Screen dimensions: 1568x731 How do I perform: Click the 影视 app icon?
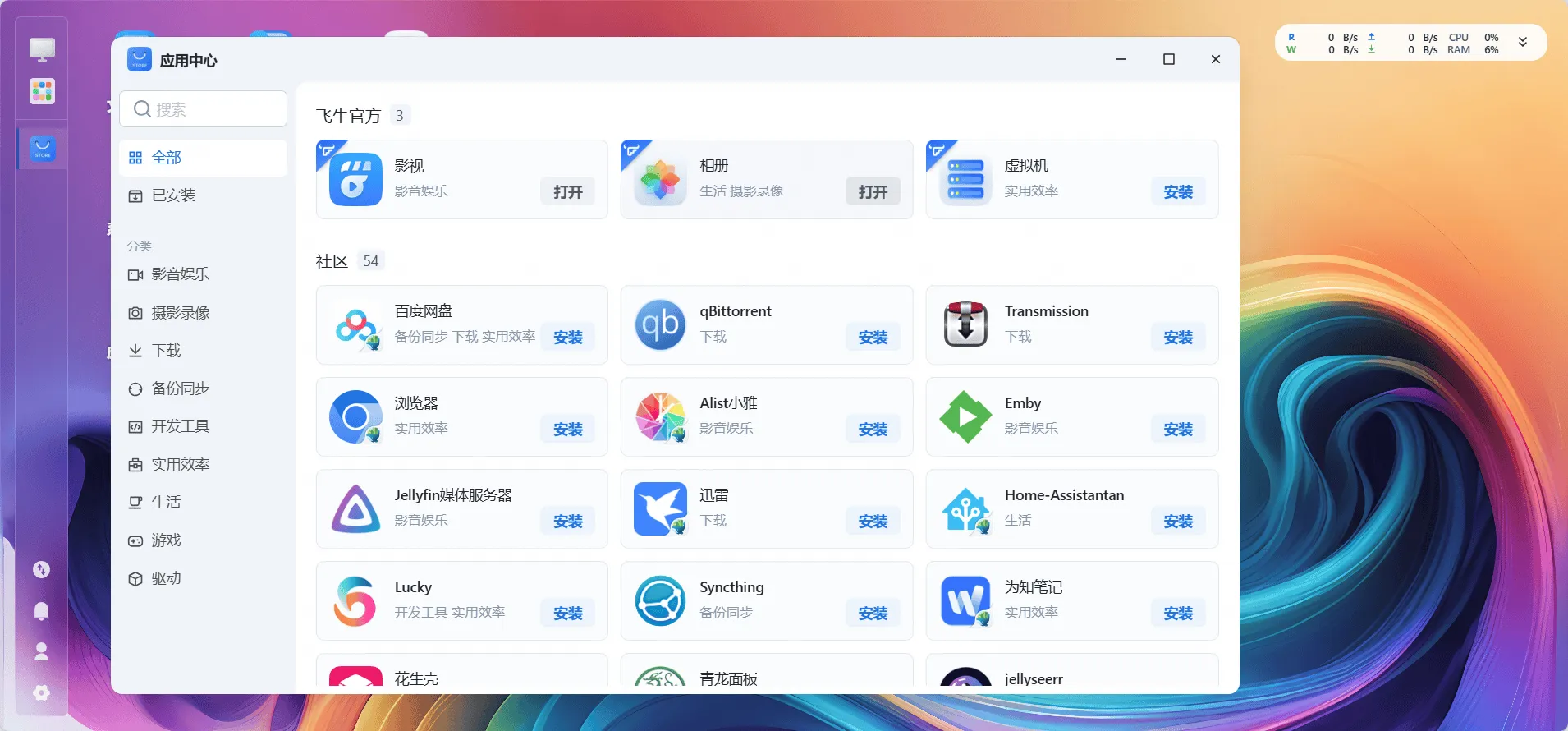[355, 180]
